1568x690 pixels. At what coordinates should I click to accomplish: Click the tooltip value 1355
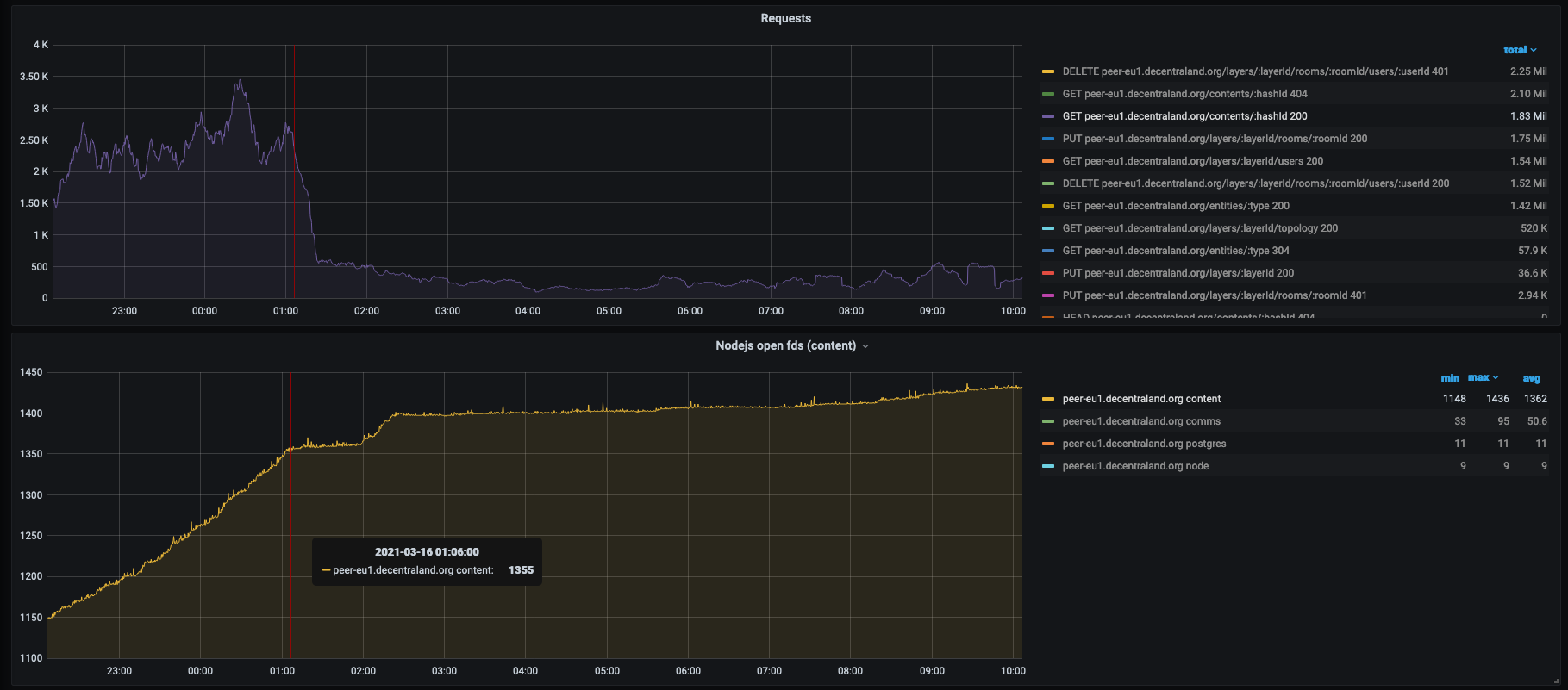[521, 570]
